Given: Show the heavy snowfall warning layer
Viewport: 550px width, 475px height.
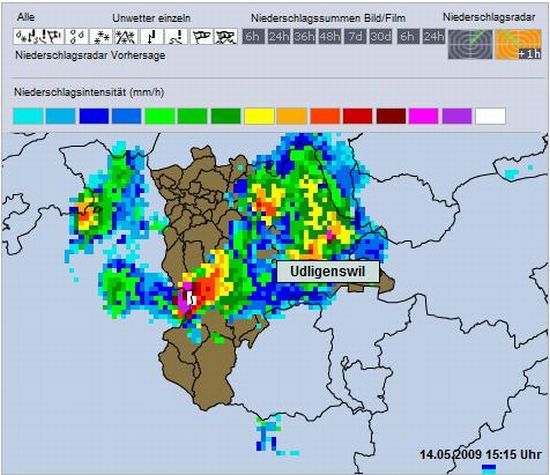Looking at the screenshot, I should pos(125,36).
